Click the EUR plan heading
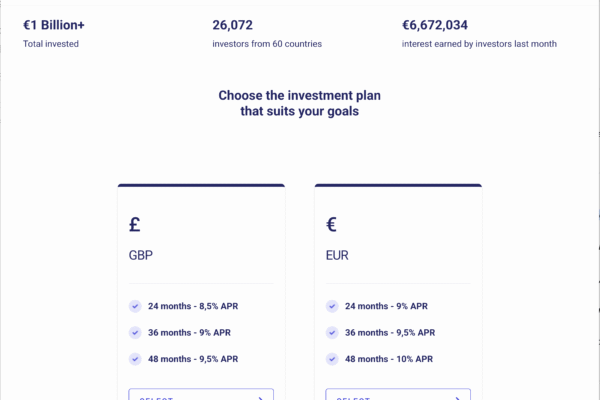600x400 pixels. (x=337, y=255)
